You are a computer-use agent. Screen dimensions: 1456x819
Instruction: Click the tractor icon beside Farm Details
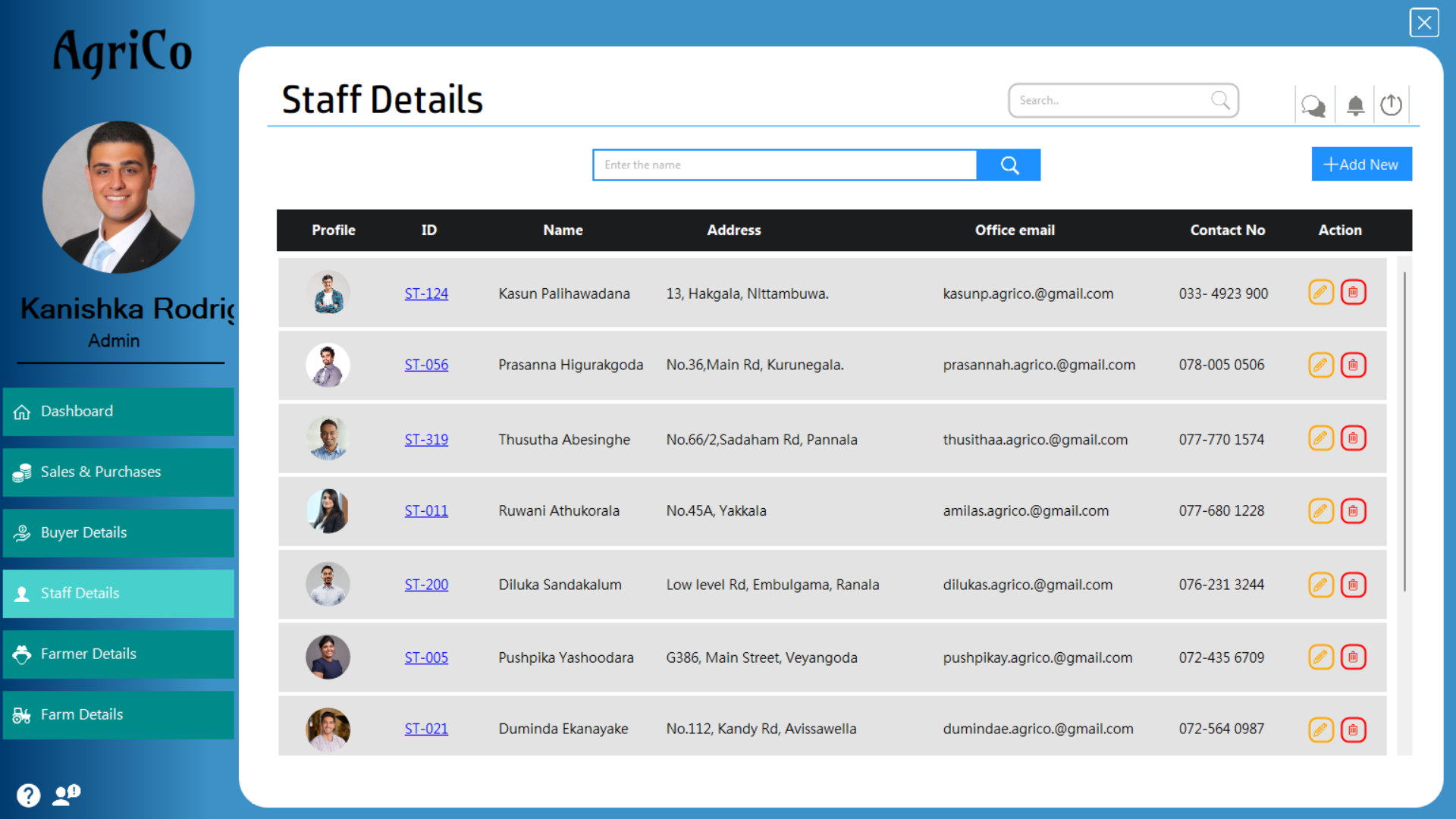click(20, 714)
